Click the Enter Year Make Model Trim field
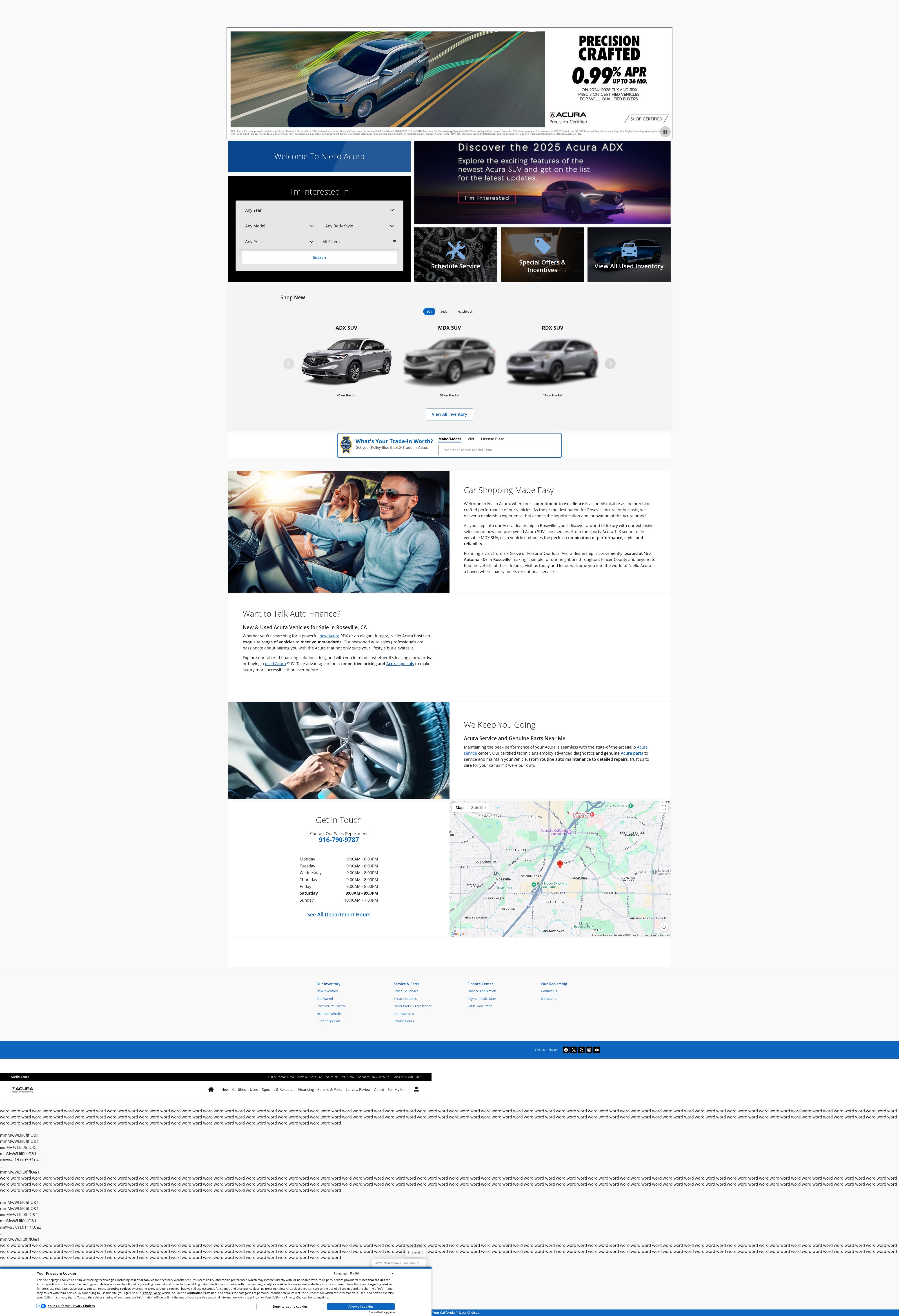899x1316 pixels. [x=497, y=450]
